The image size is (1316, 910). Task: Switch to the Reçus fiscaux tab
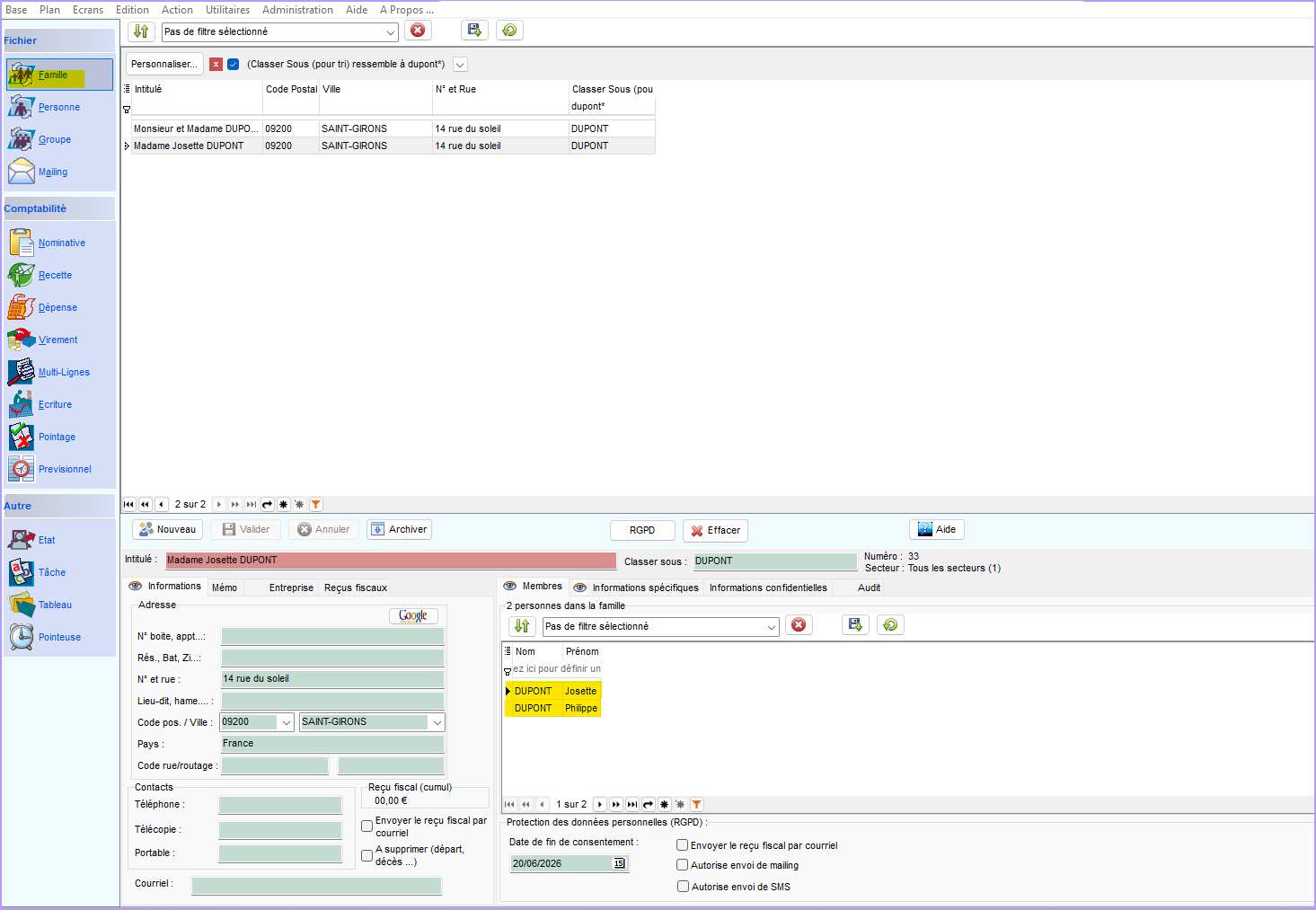(x=356, y=588)
